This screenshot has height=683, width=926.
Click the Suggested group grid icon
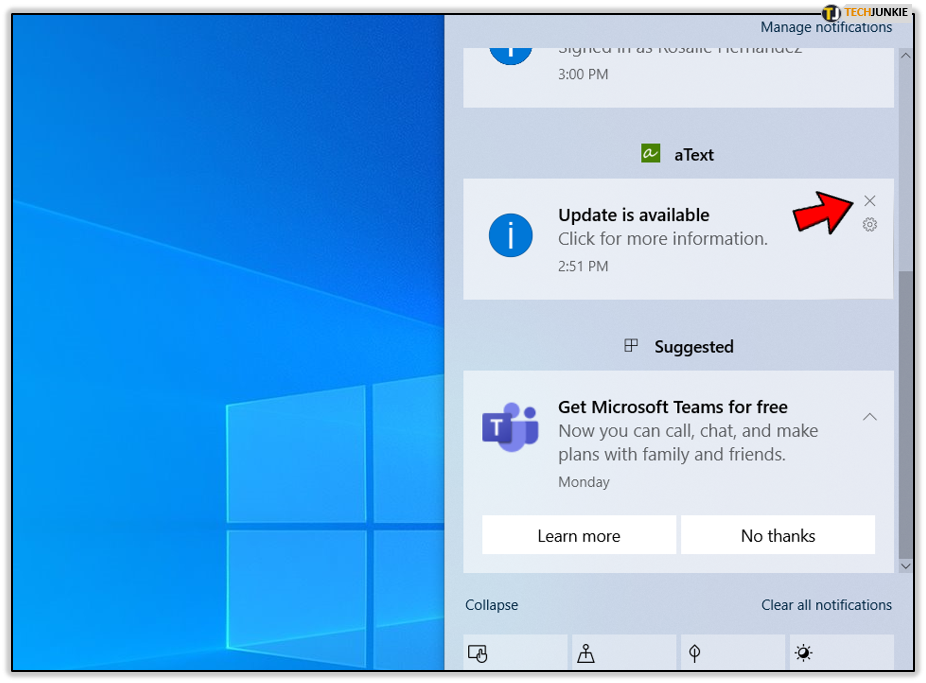(631, 345)
